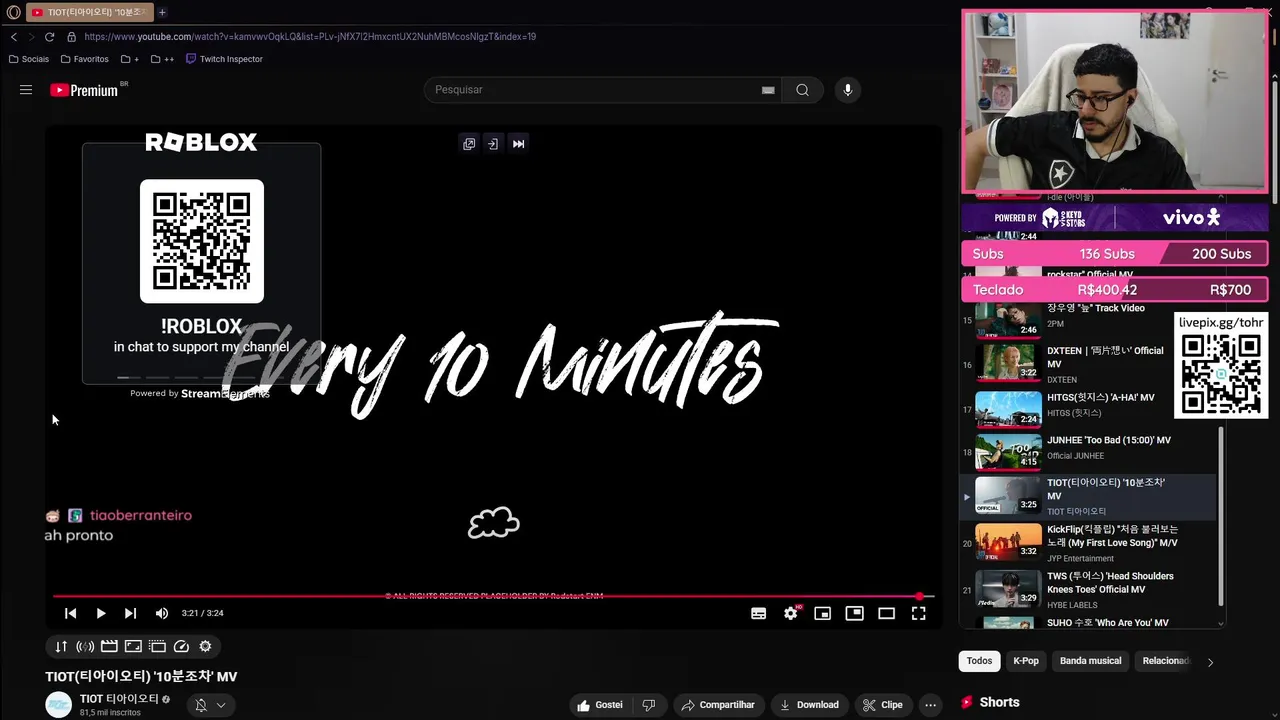Select the Banda musical filter chip
1280x720 pixels.
[1090, 661]
